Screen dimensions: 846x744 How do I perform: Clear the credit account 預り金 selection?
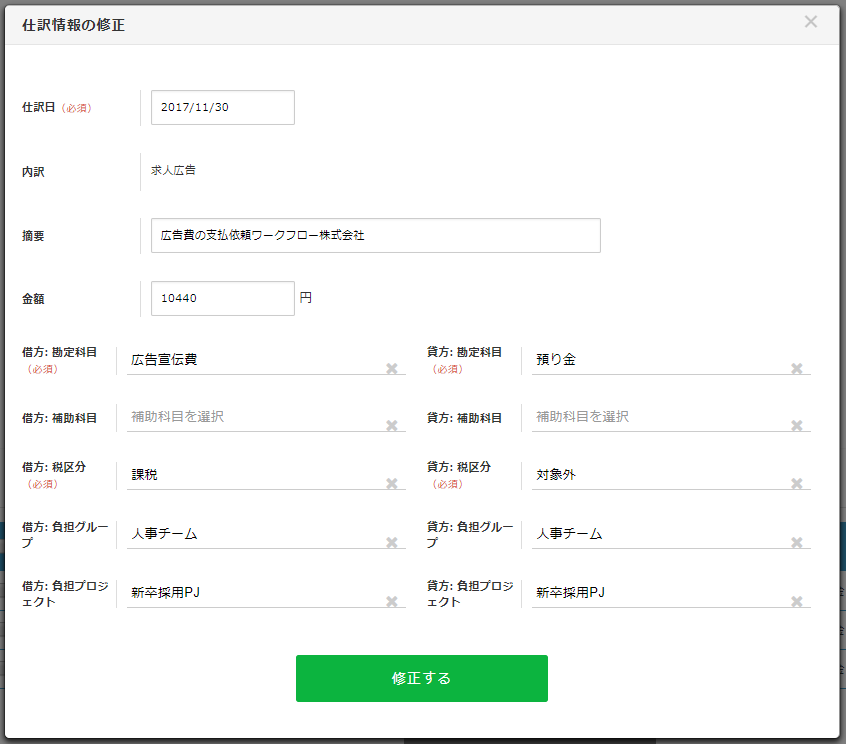pos(797,369)
